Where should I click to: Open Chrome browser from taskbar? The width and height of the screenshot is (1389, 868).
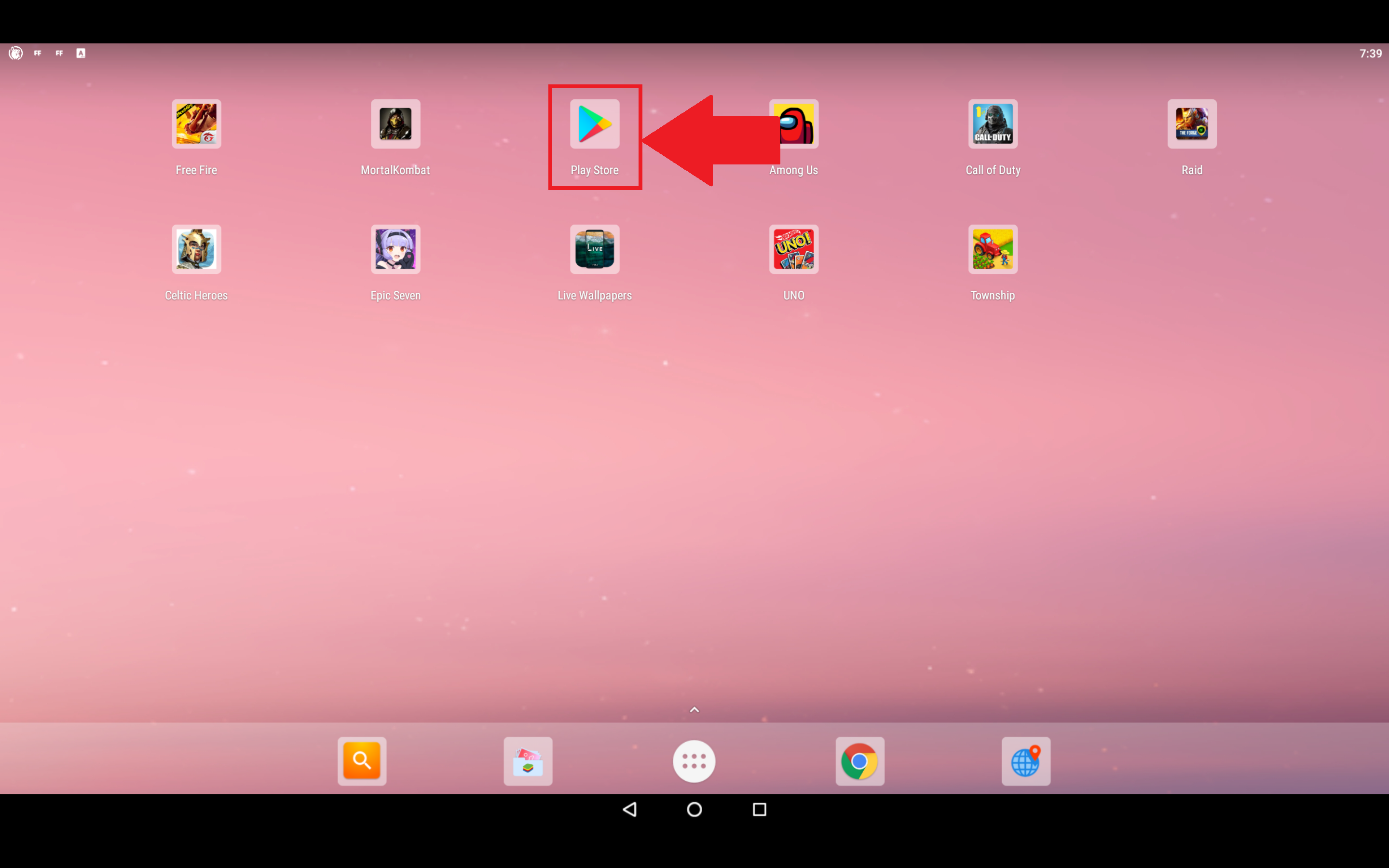coord(859,761)
